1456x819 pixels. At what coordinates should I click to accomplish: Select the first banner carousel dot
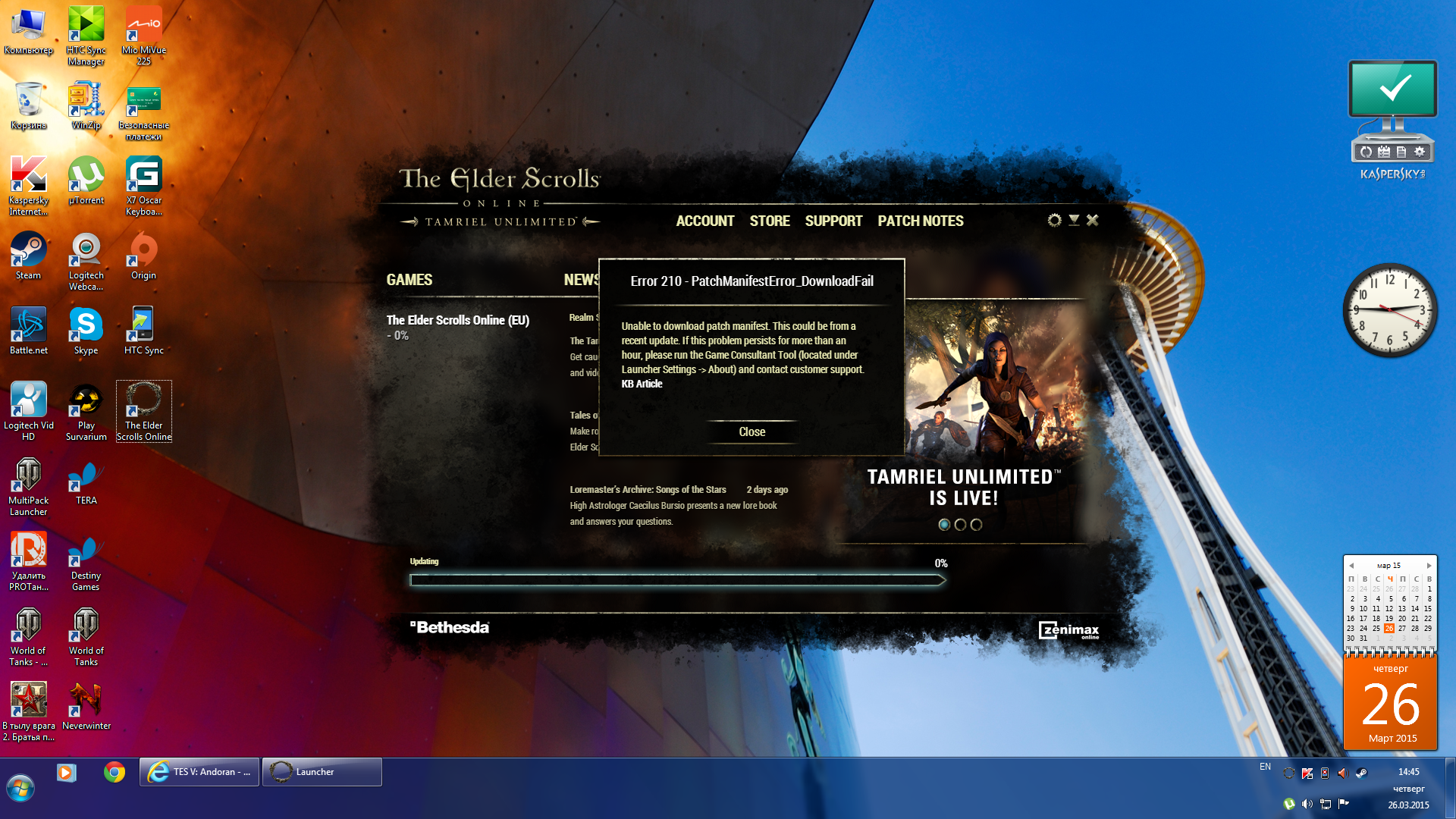pyautogui.click(x=944, y=525)
